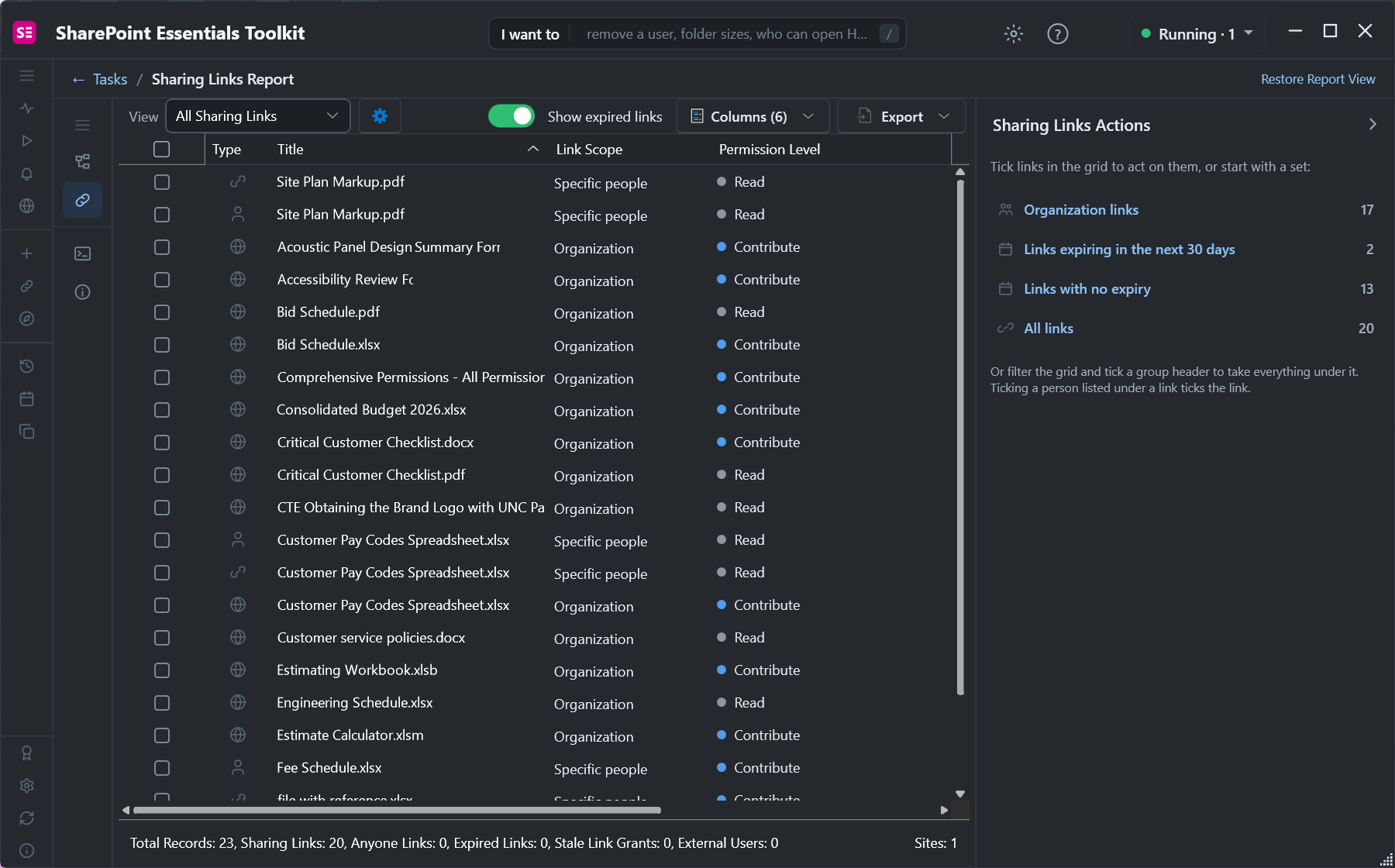Viewport: 1395px width, 868px height.
Task: Click the horizontal scrollbar thumb of the grid
Action: 397,810
